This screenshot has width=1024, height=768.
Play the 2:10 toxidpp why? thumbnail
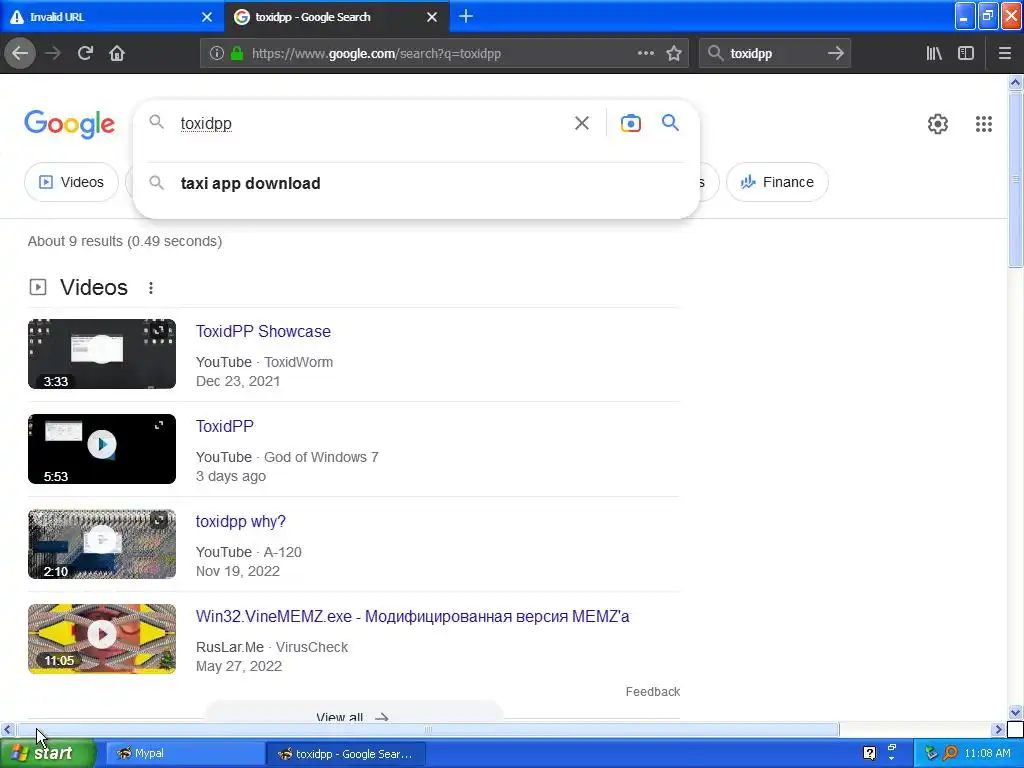coord(102,544)
